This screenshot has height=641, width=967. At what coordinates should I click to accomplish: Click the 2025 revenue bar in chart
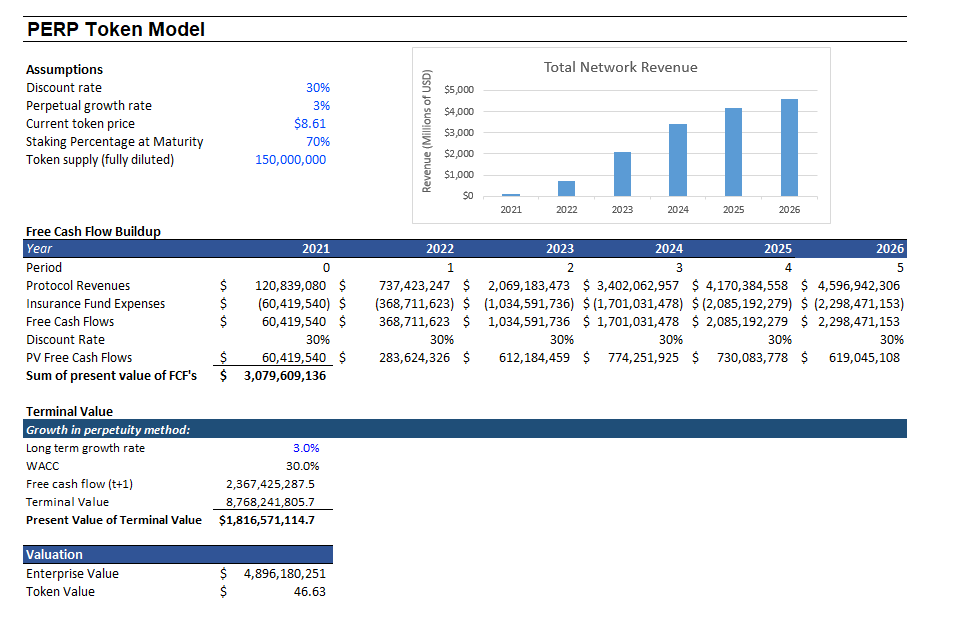[733, 152]
